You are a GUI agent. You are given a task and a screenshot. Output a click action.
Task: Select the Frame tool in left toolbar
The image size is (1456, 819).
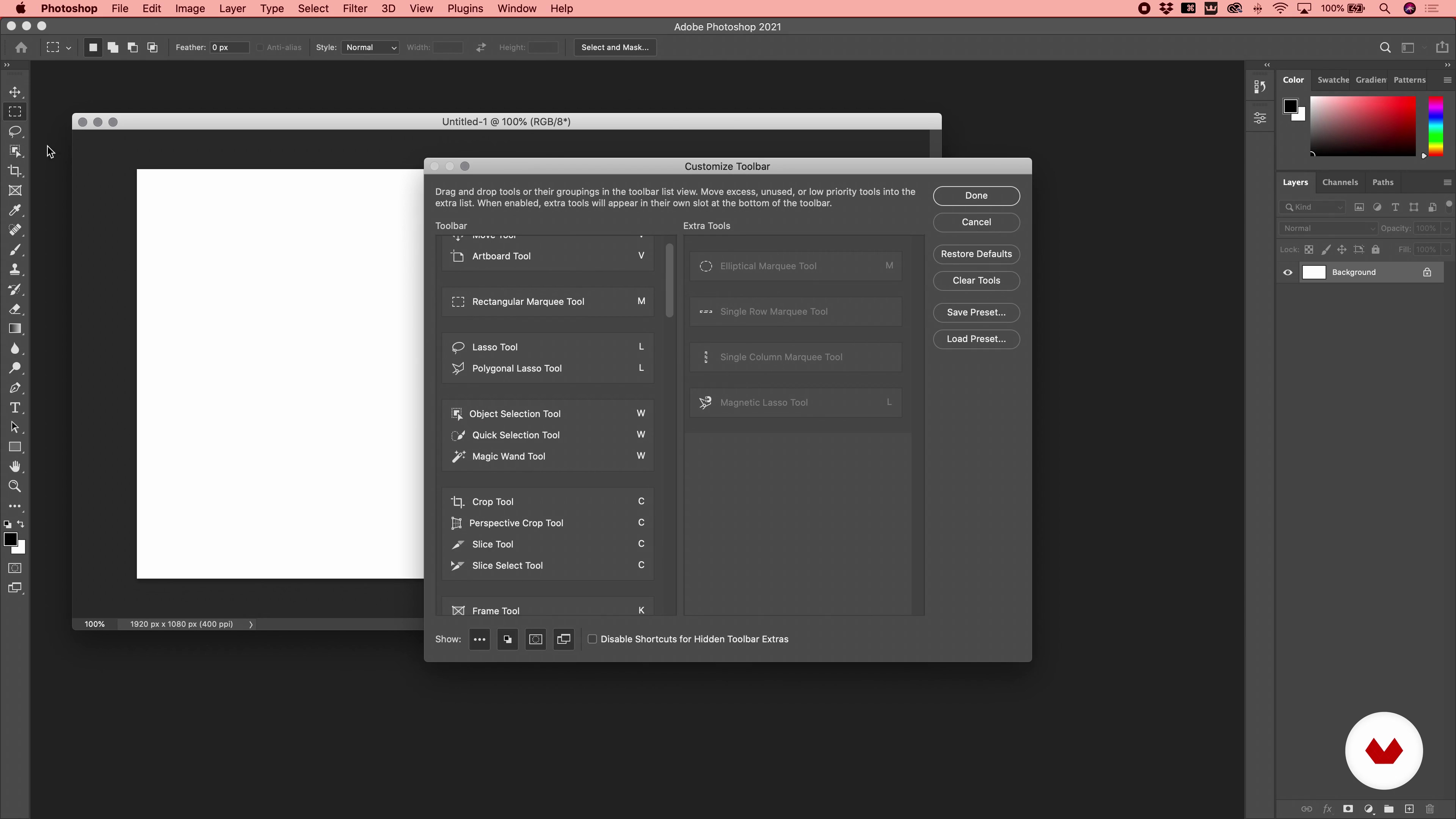click(15, 190)
